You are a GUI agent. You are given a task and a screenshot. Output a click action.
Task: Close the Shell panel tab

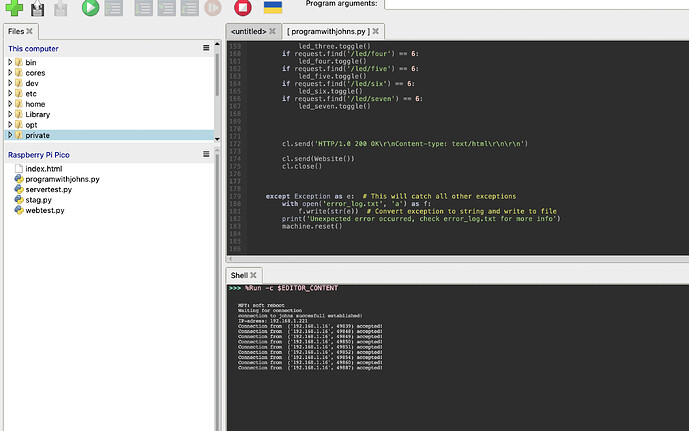coord(254,275)
